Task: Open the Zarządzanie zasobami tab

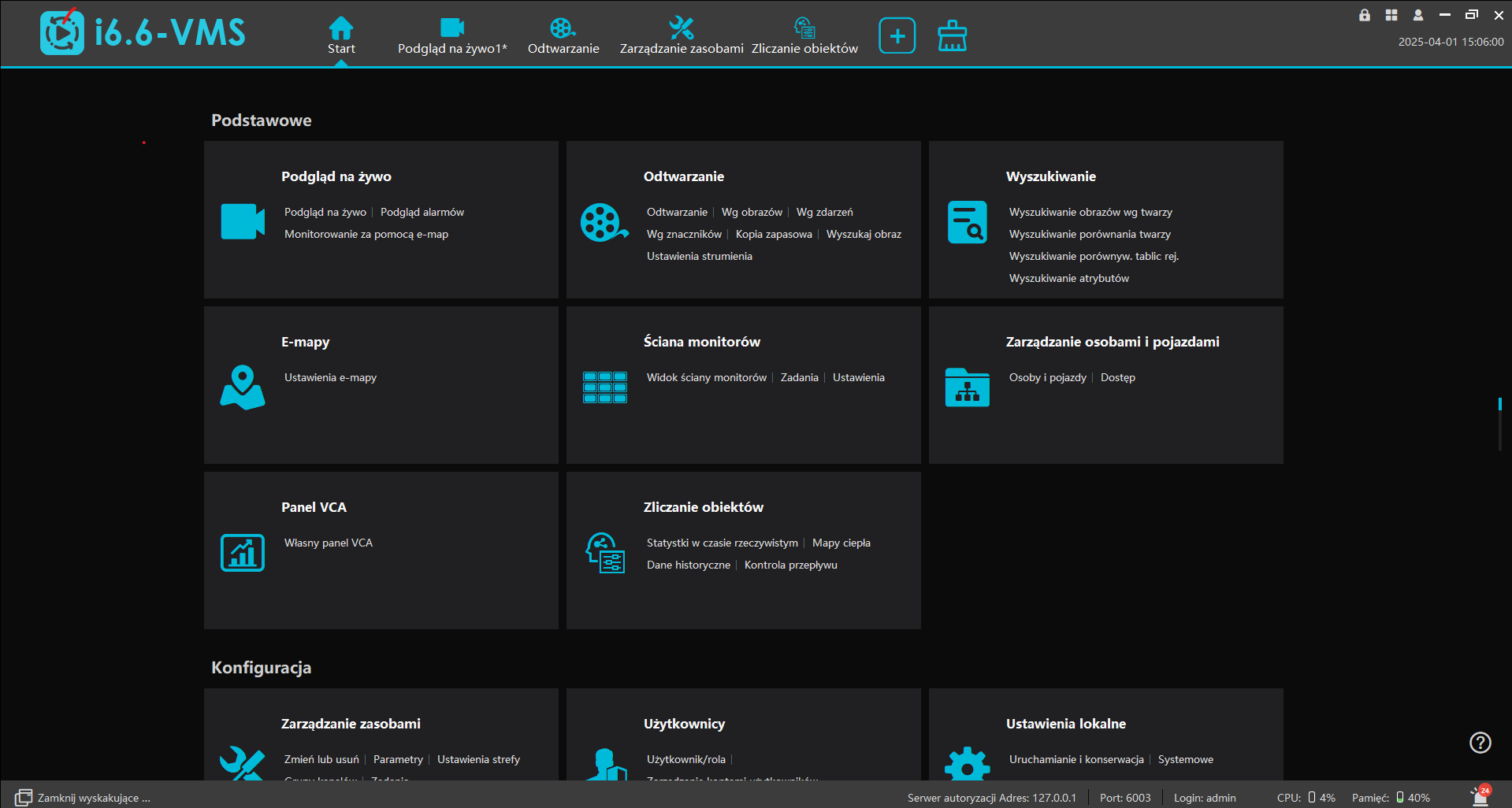Action: pyautogui.click(x=681, y=36)
